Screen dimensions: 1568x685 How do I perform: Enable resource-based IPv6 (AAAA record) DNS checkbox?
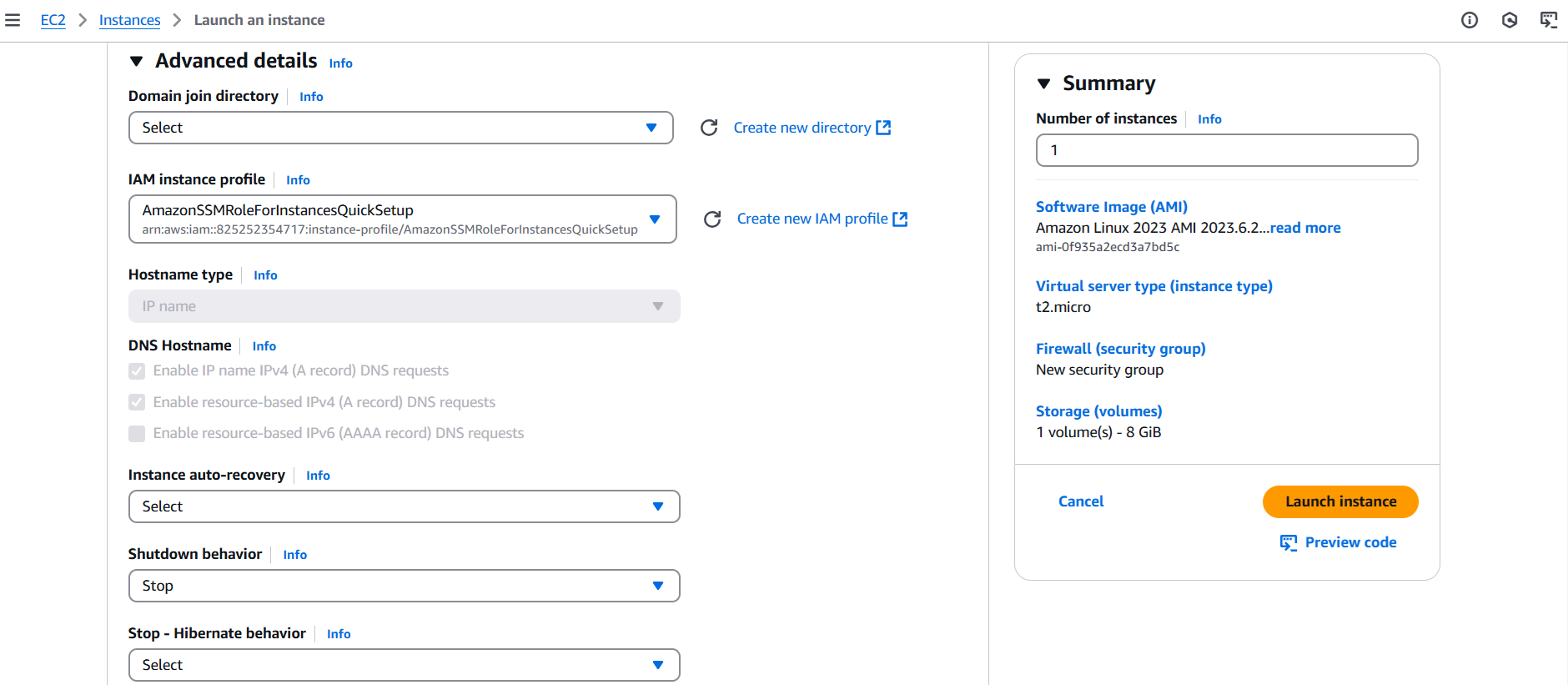[137, 434]
